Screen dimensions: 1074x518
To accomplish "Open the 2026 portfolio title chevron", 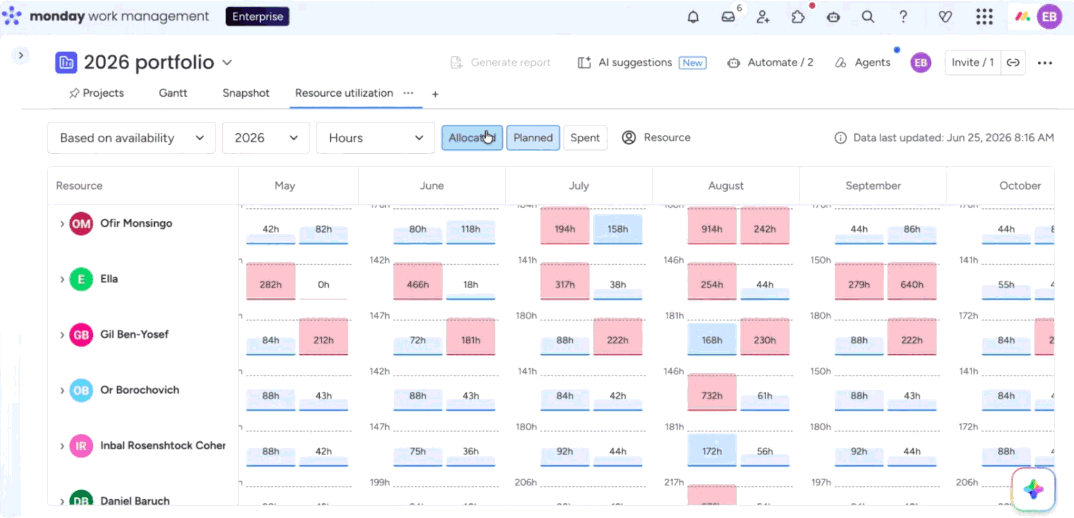I will pos(227,62).
